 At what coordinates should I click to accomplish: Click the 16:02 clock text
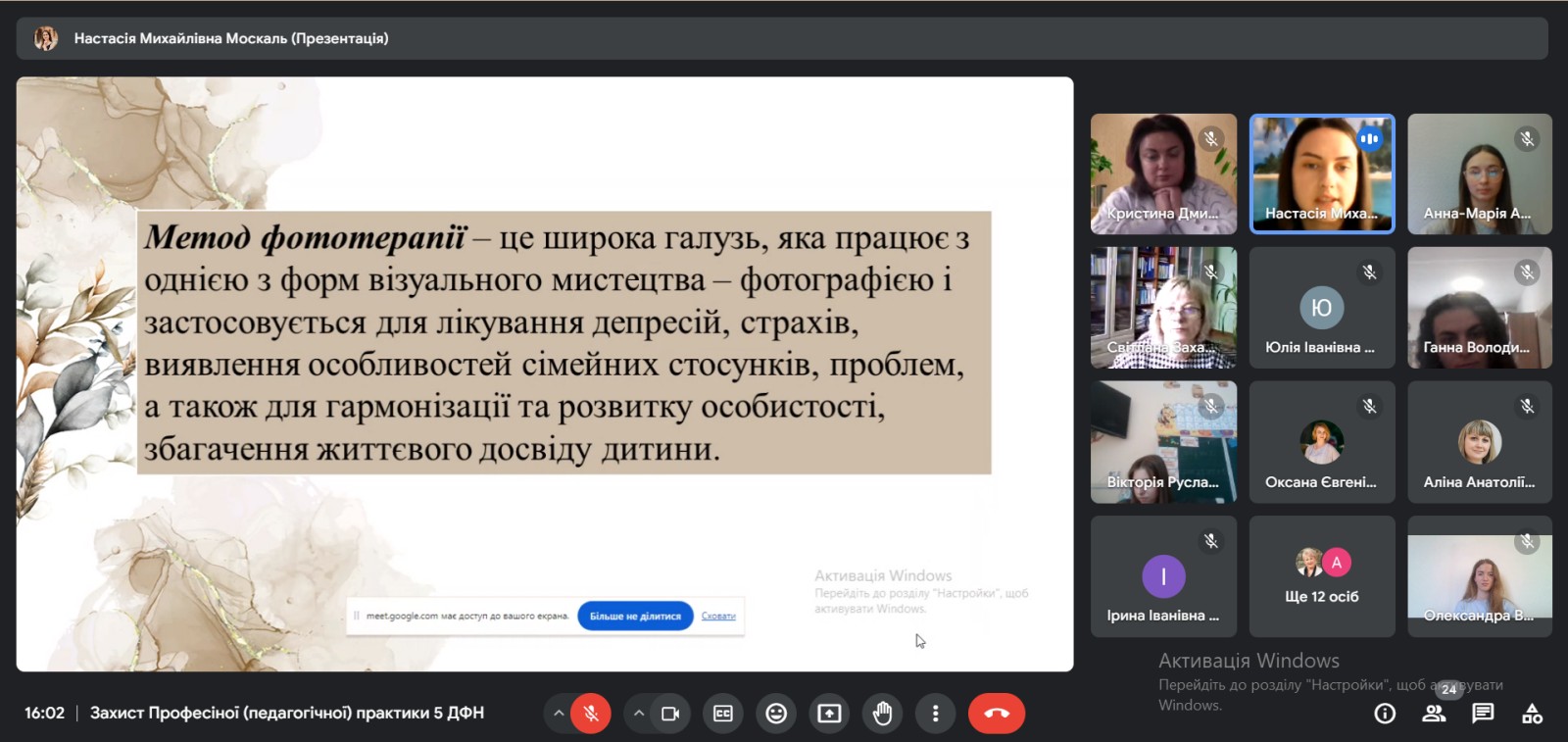[44, 713]
